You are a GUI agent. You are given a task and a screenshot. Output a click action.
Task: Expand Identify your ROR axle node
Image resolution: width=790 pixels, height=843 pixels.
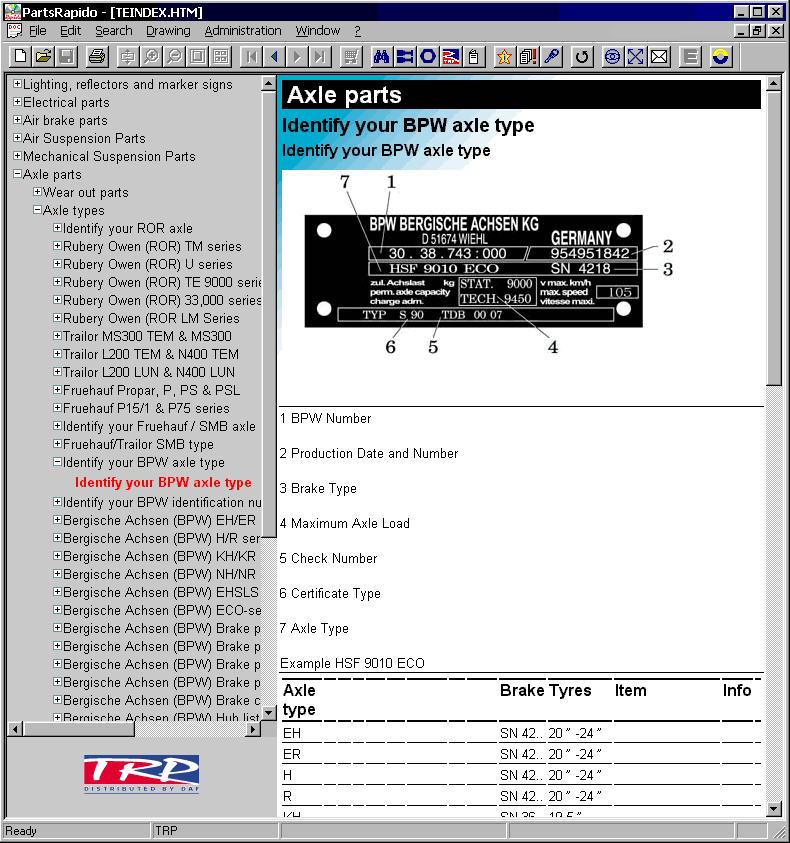[x=57, y=228]
